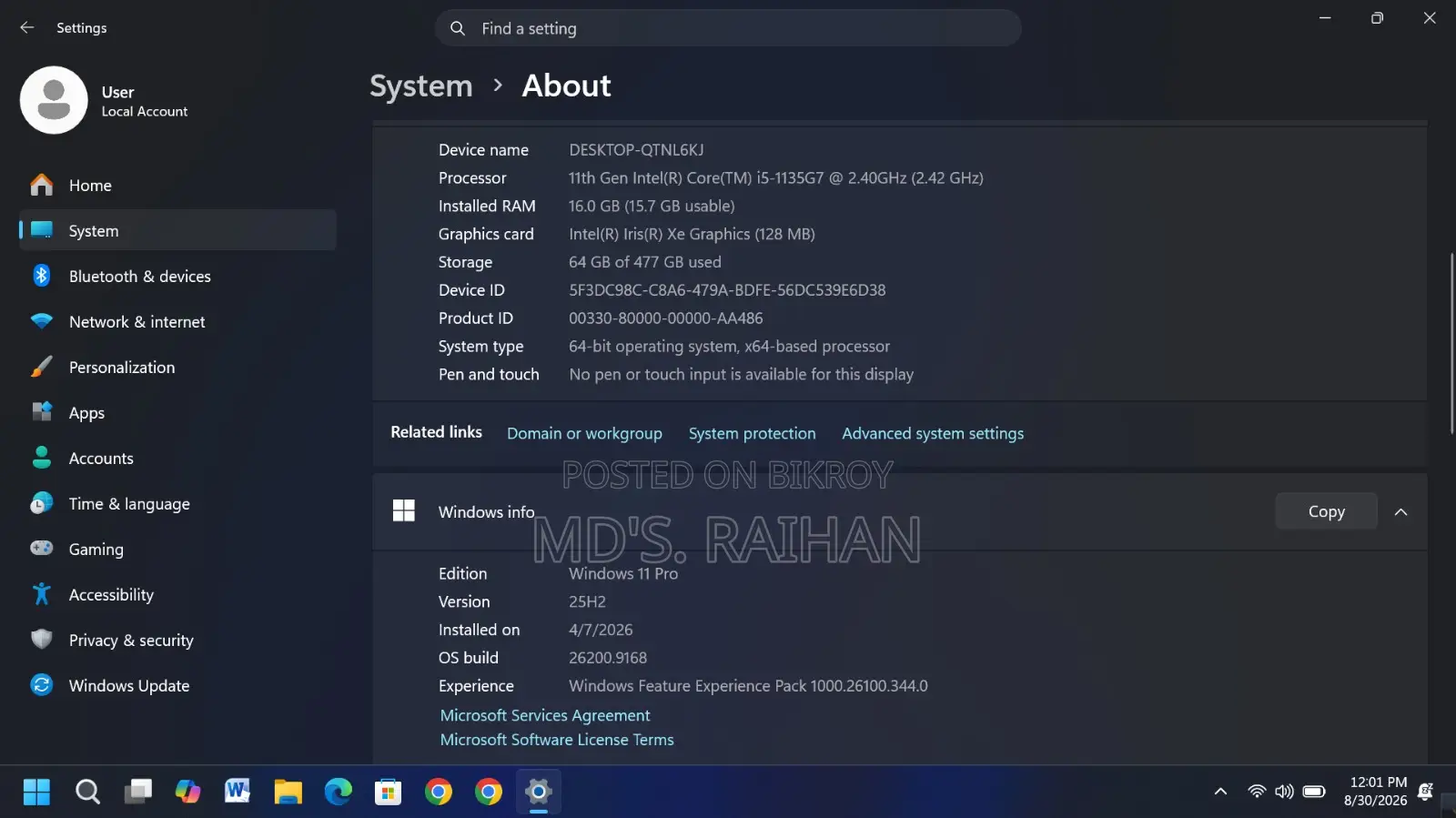
Task: Open Microsoft Software License Terms link
Action: coord(557,740)
